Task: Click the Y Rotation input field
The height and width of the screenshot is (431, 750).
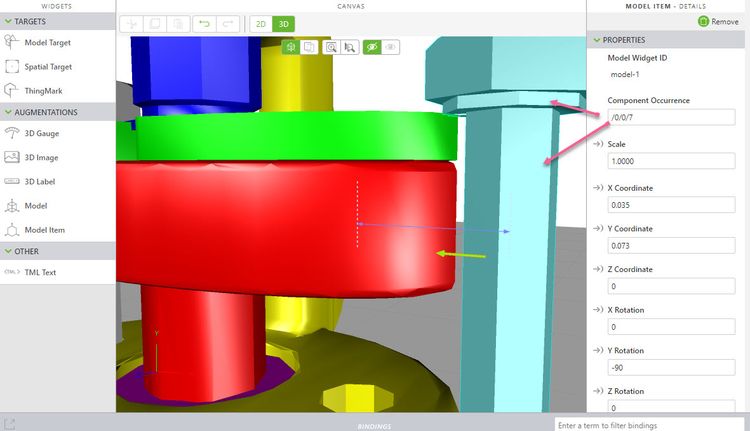Action: 671,367
